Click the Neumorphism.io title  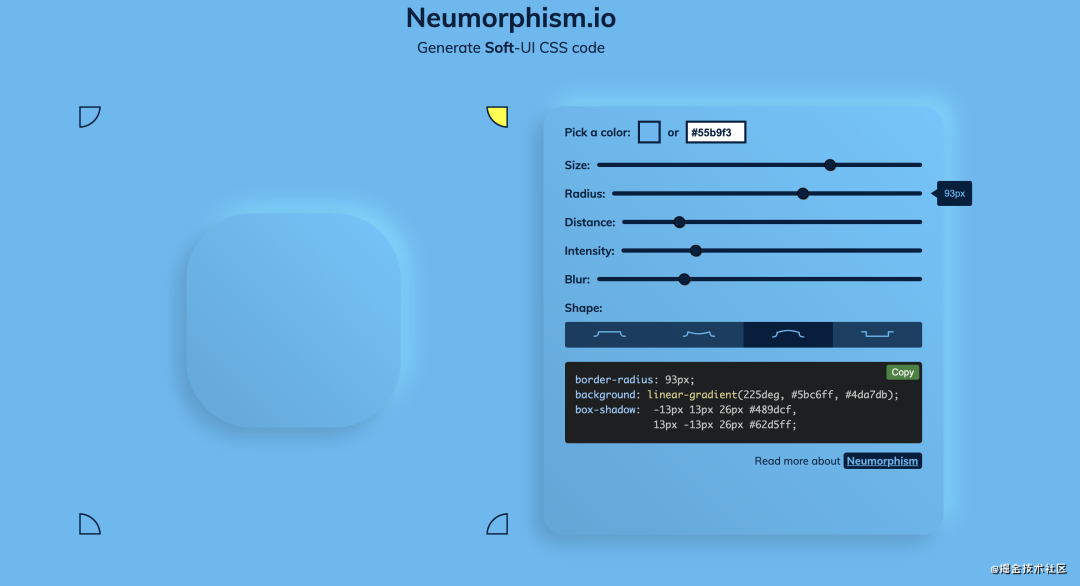[511, 18]
